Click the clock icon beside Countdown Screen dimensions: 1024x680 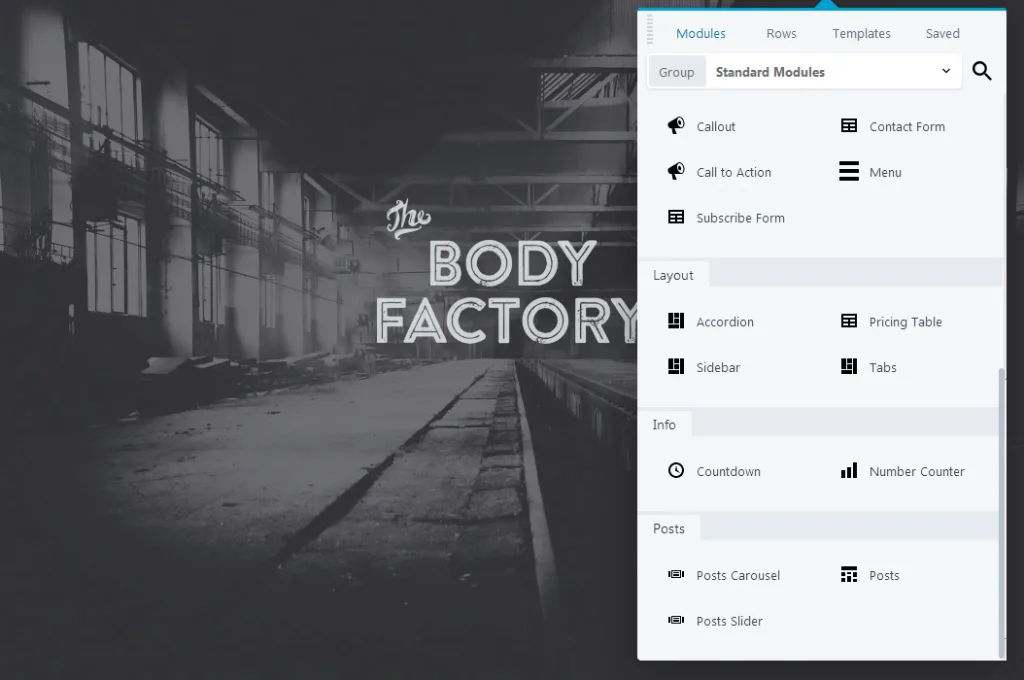tap(676, 470)
